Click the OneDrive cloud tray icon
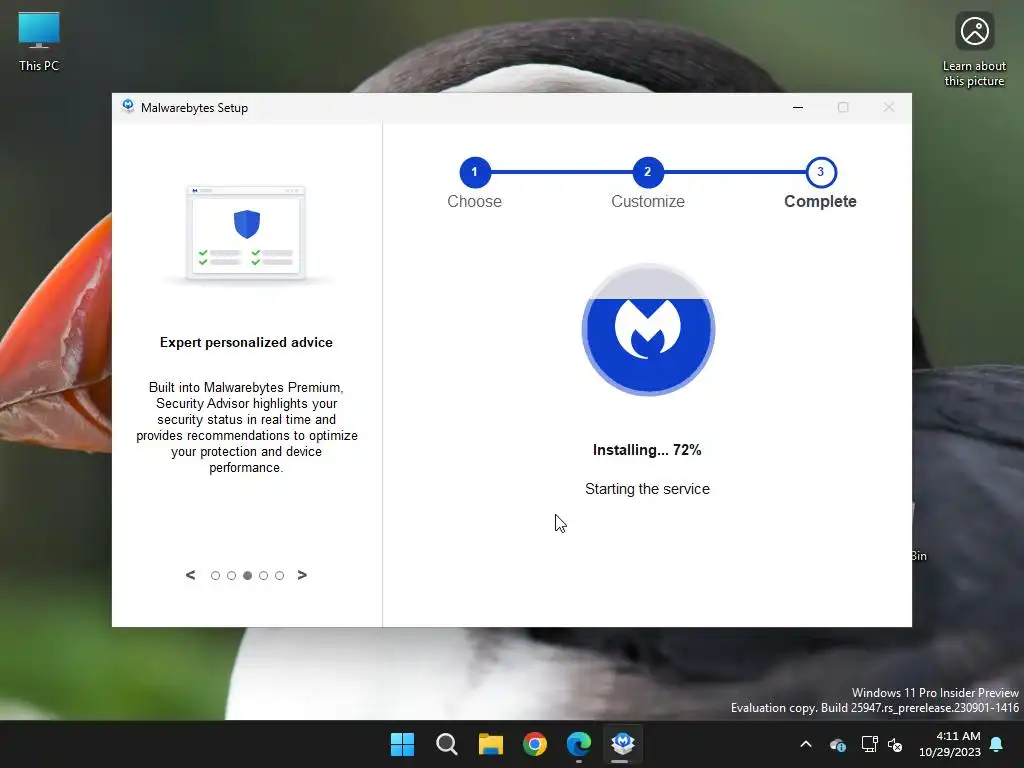Screen dimensions: 1024x768 point(838,744)
